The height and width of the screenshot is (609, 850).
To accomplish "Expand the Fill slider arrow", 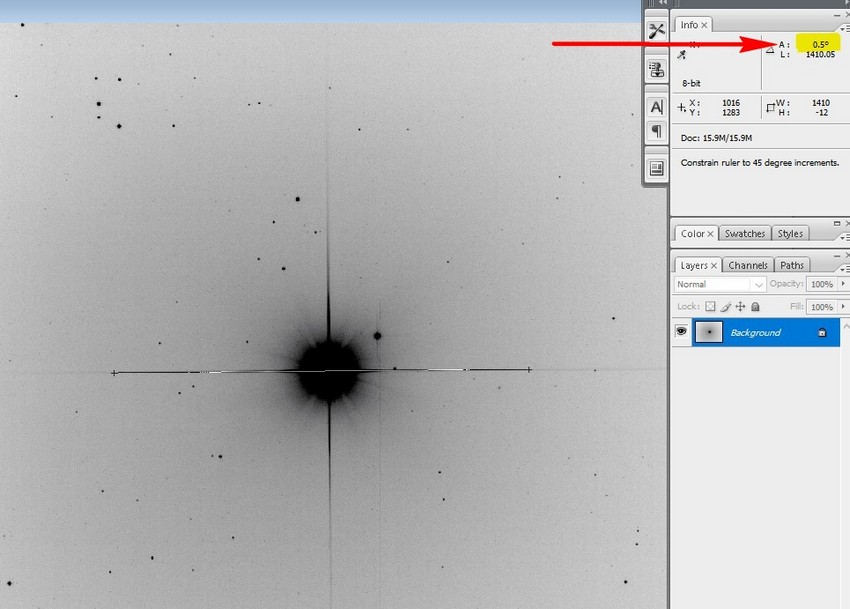I will point(843,307).
